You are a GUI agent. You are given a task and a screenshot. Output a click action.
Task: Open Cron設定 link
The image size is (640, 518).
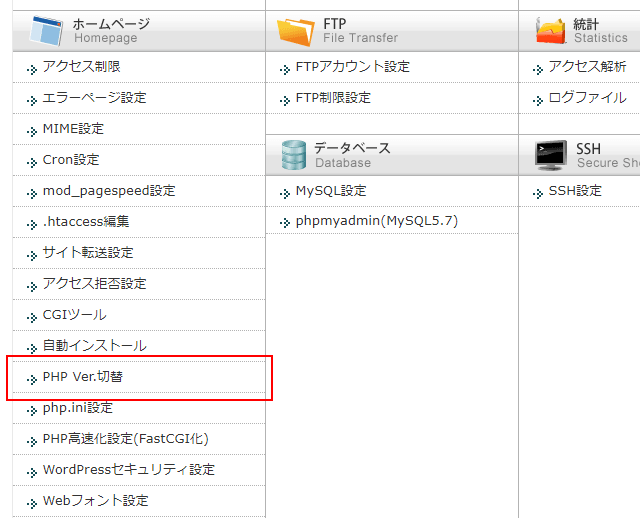point(71,160)
